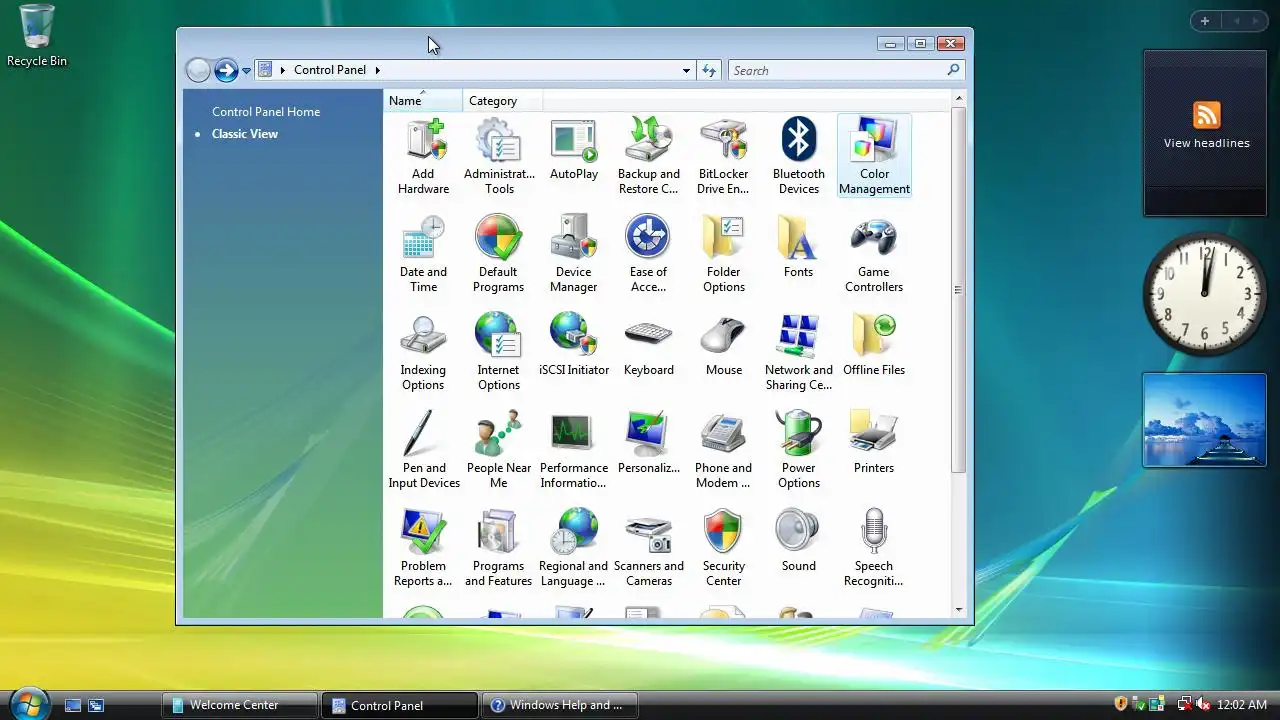1280x720 pixels.
Task: Open the Indexing Options icon
Action: [x=424, y=352]
